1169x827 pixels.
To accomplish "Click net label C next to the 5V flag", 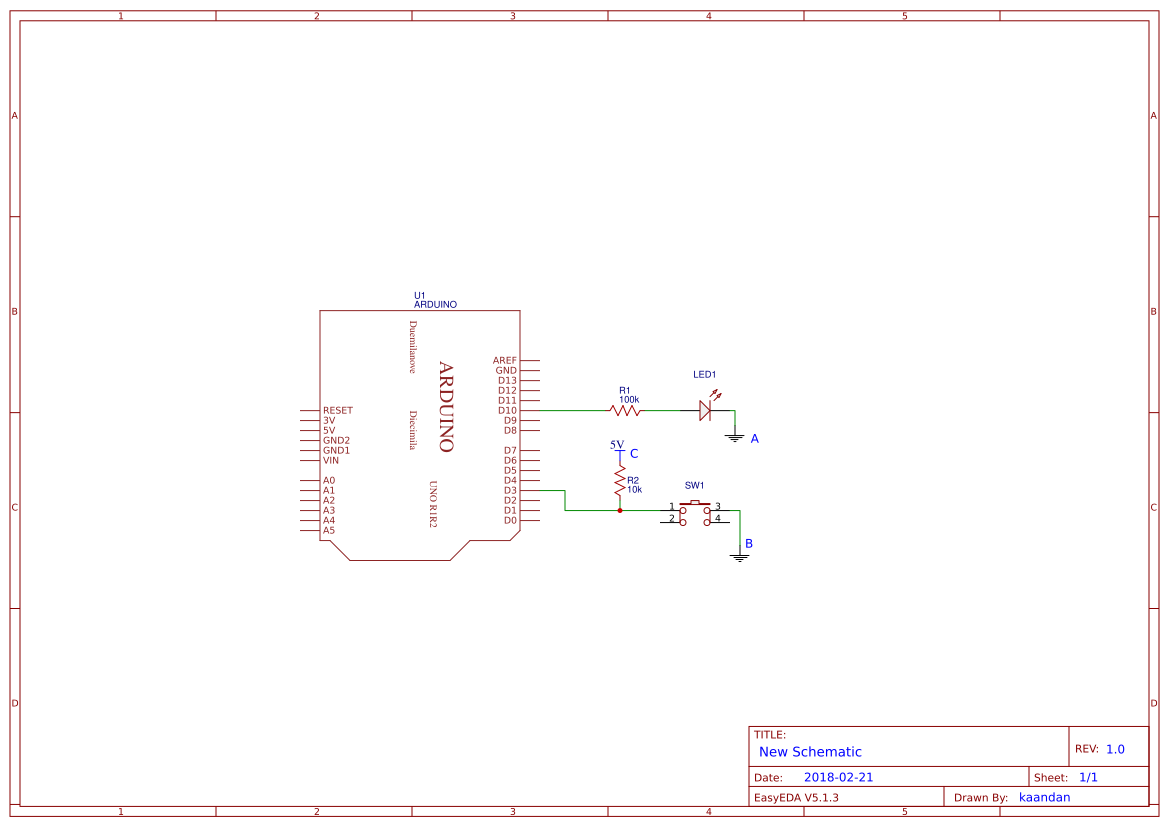I will pyautogui.click(x=634, y=454).
